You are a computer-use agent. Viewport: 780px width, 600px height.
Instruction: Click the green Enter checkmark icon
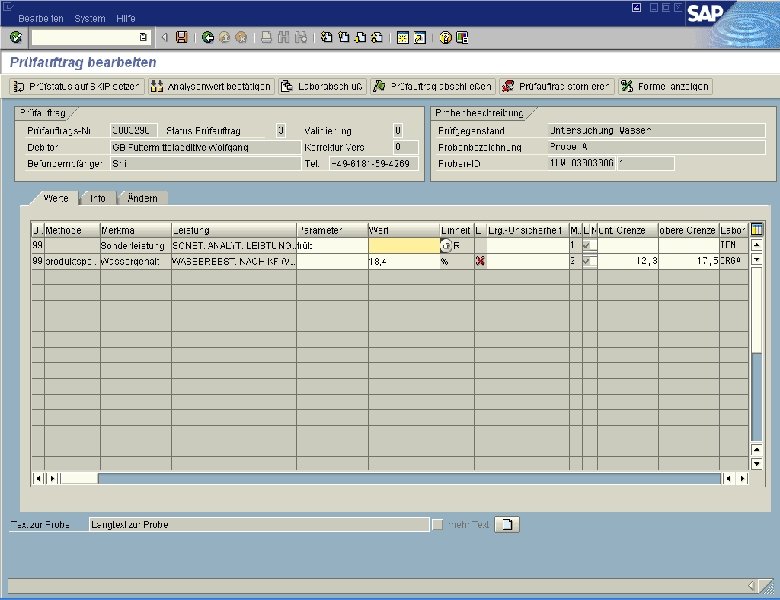pyautogui.click(x=16, y=37)
